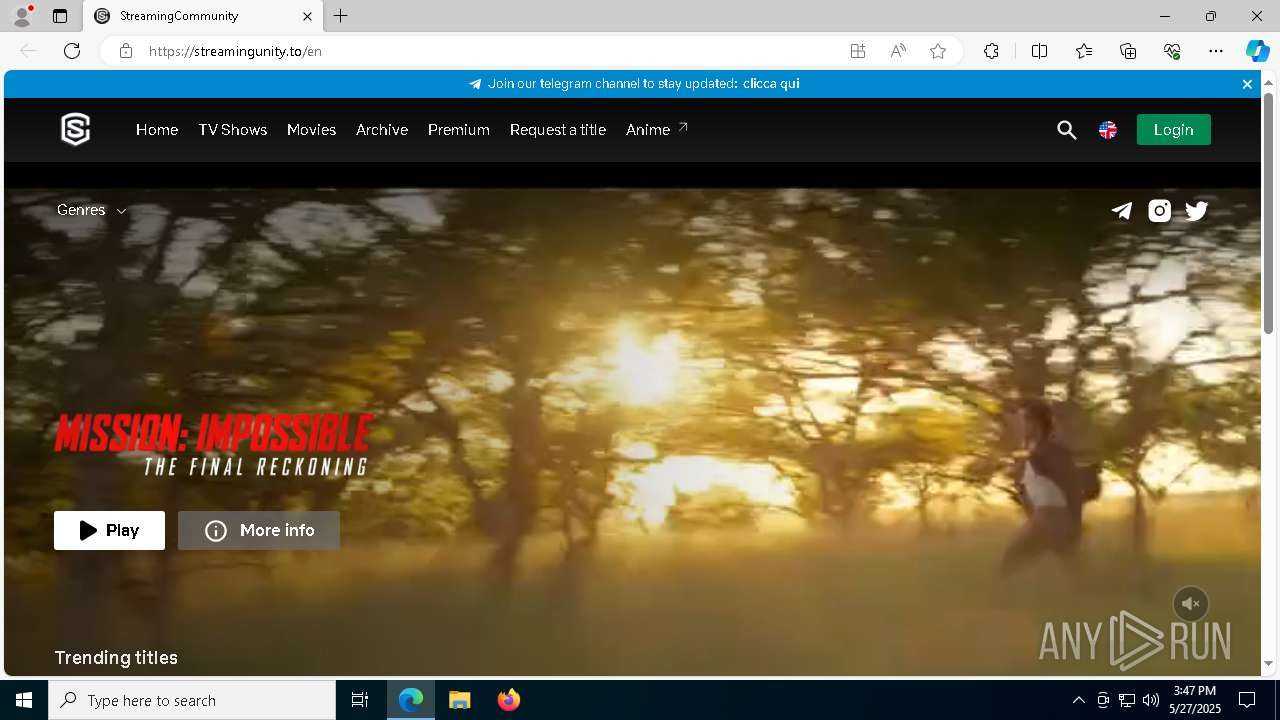Image resolution: width=1280 pixels, height=720 pixels.
Task: Open Request a title page
Action: tap(558, 130)
